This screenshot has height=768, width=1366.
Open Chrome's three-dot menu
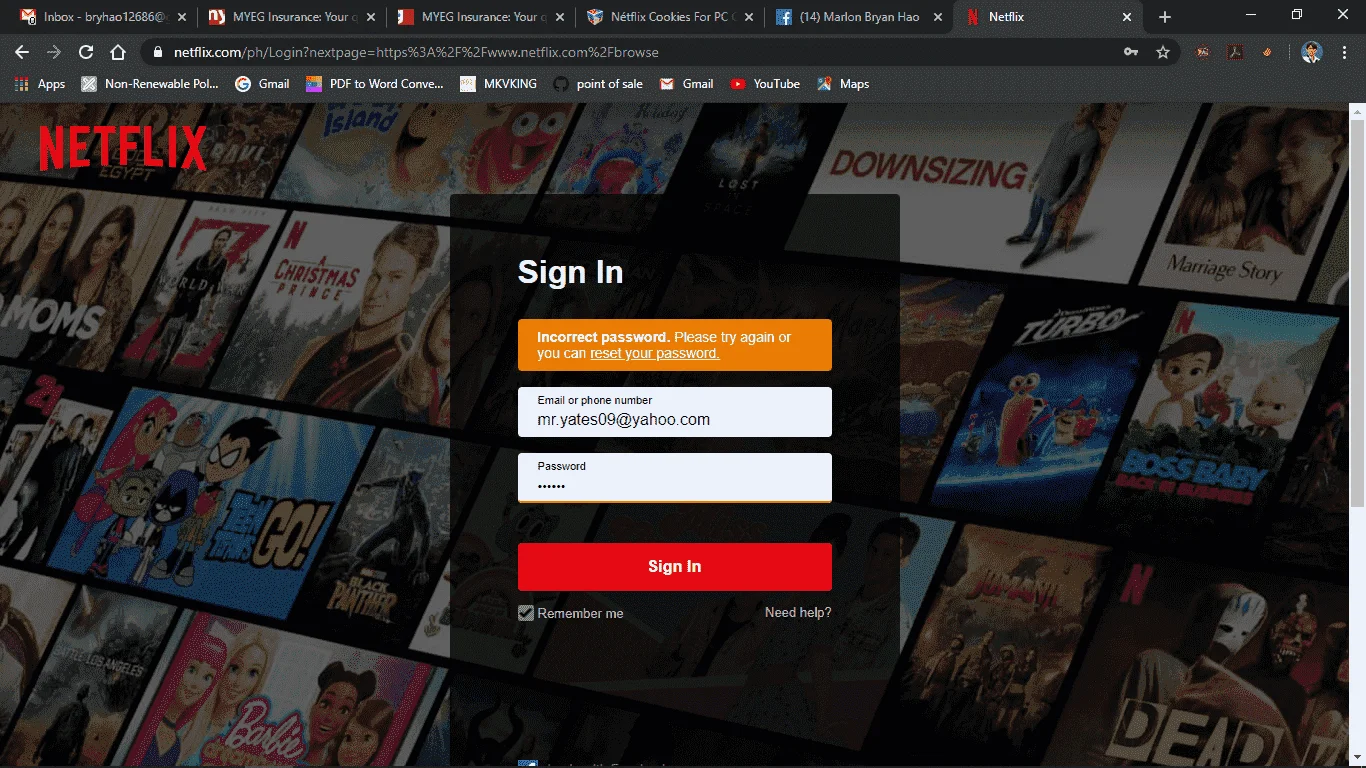[x=1344, y=52]
